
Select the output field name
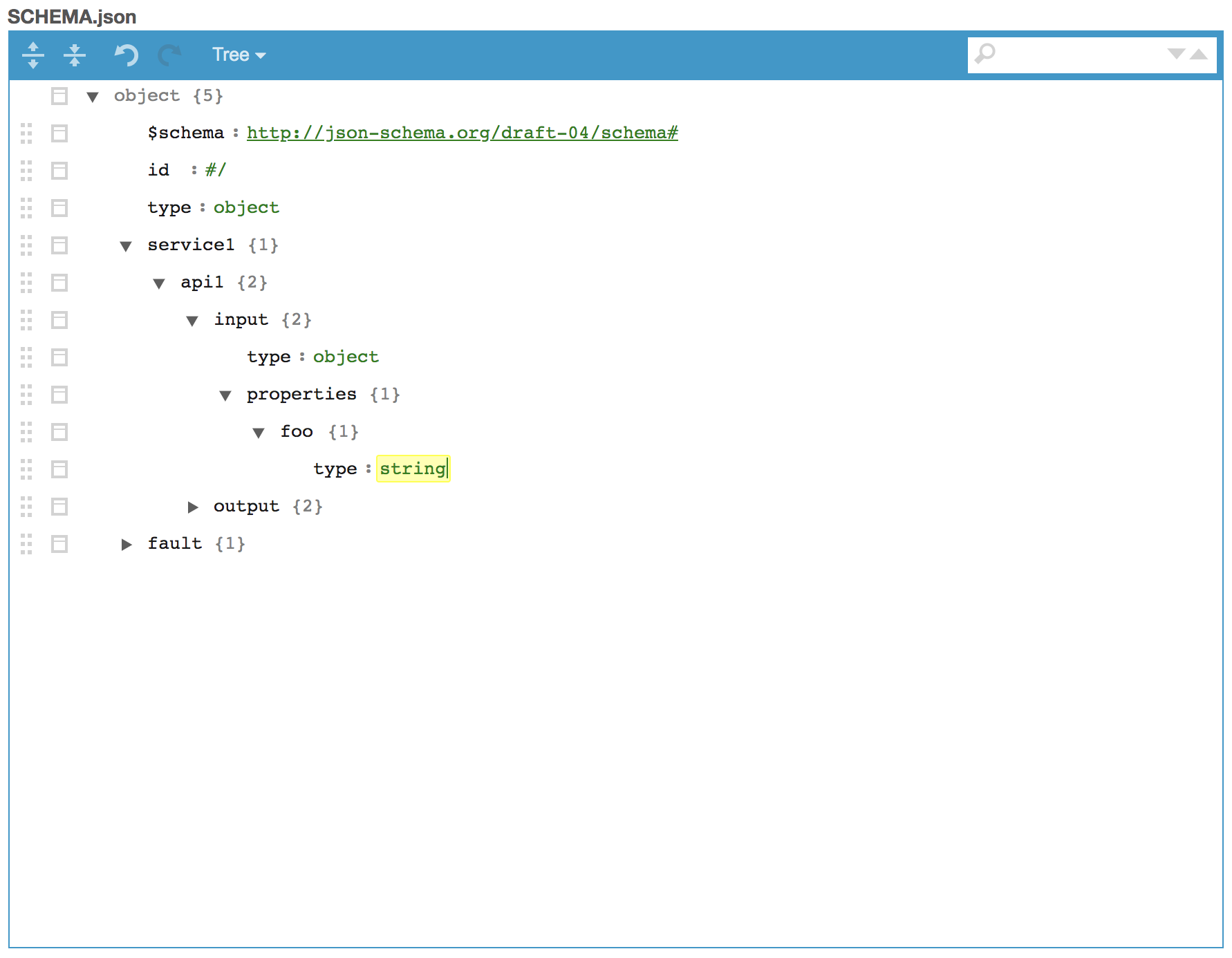click(x=246, y=506)
